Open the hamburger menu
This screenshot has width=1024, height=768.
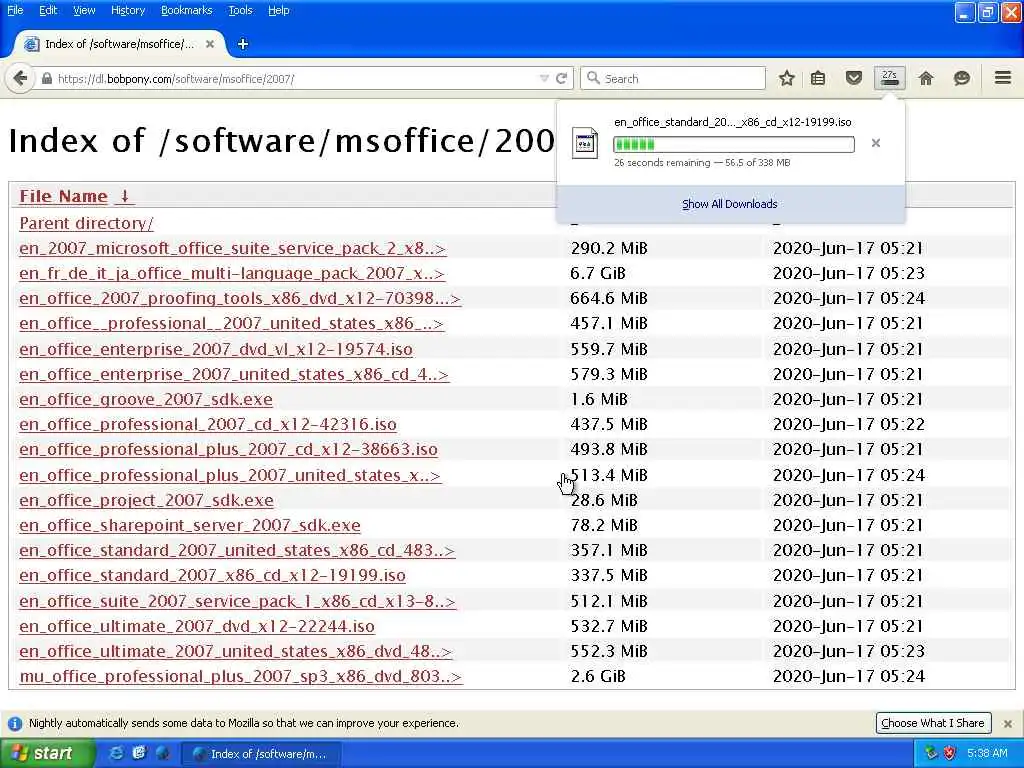pos(1003,78)
